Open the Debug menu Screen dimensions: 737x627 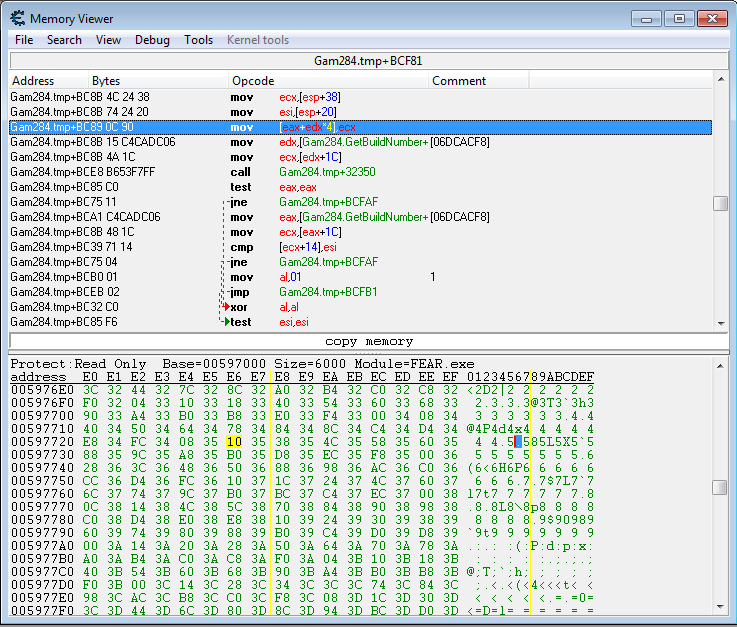pyautogui.click(x=152, y=40)
